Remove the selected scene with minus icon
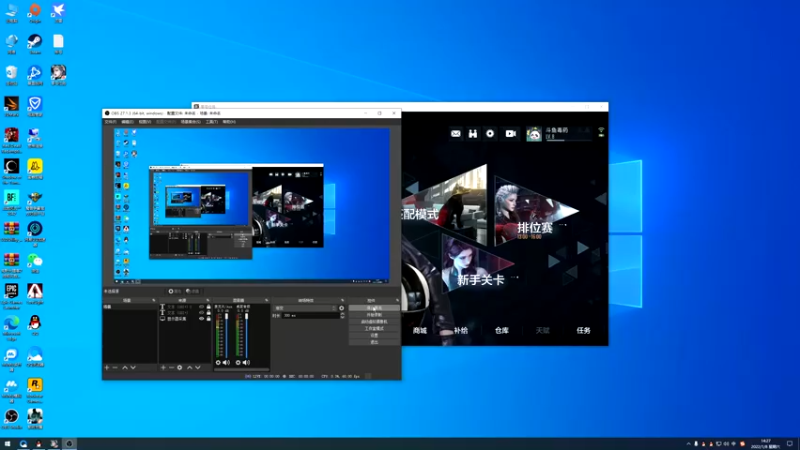This screenshot has height=450, width=800. [115, 367]
